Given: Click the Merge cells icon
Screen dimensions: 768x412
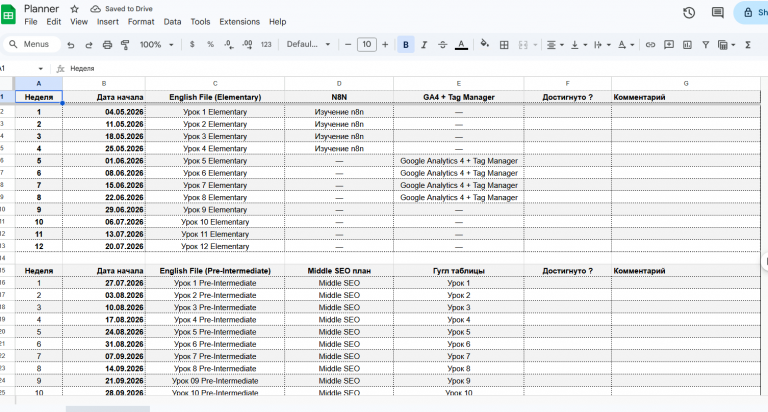Looking at the screenshot, I should pyautogui.click(x=523, y=45).
